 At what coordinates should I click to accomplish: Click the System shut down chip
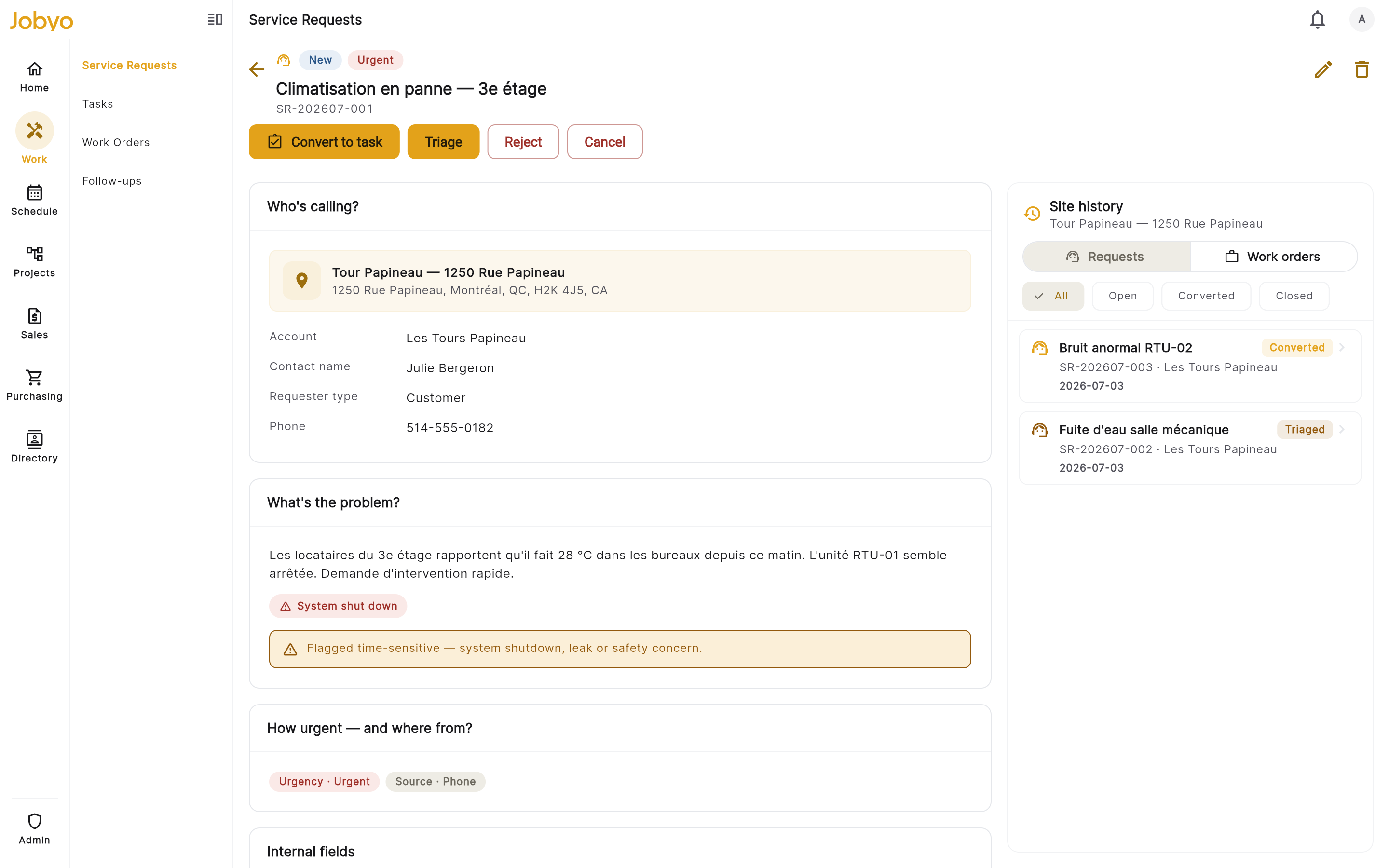338,606
